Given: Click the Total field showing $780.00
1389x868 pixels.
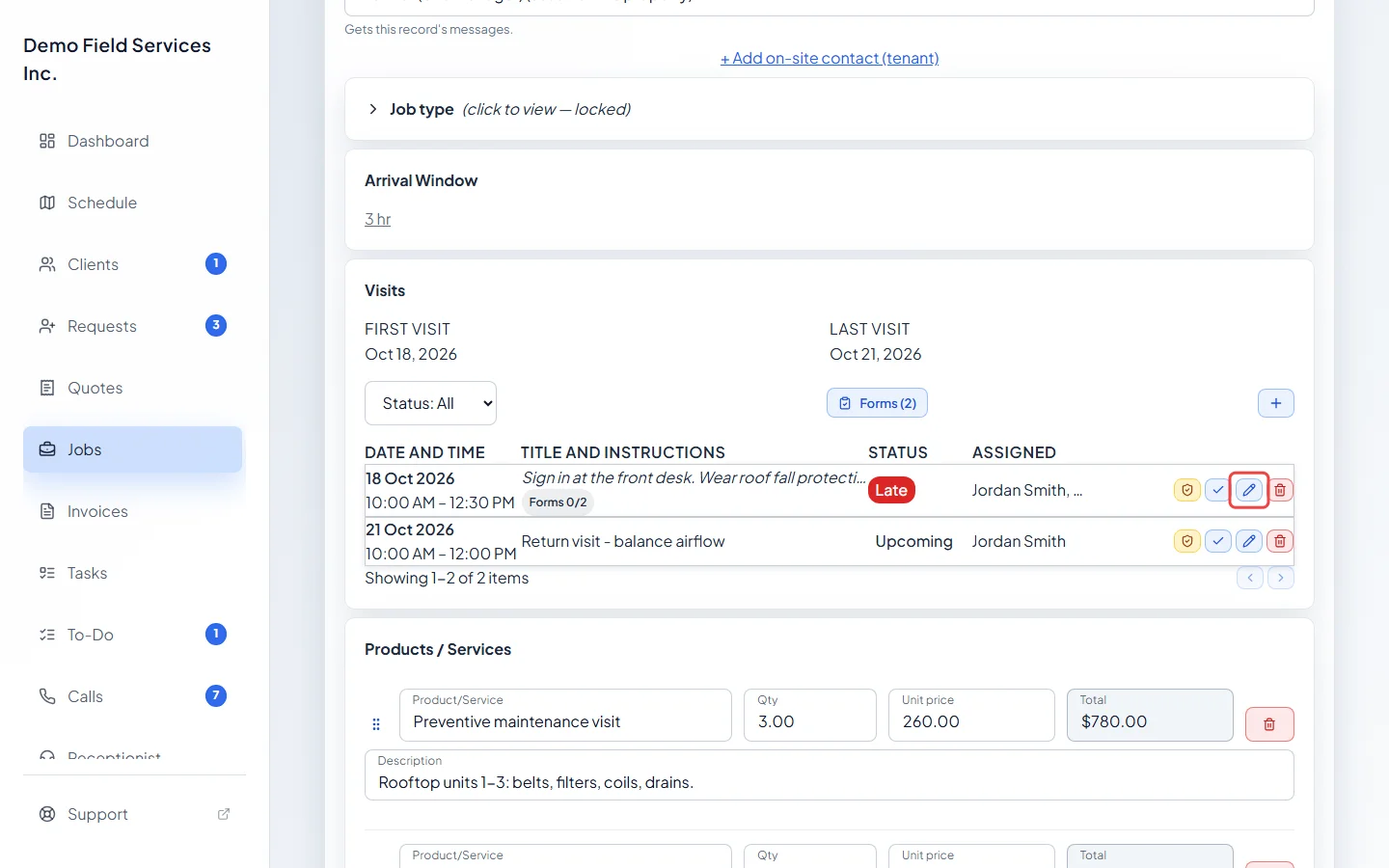Looking at the screenshot, I should (x=1150, y=715).
